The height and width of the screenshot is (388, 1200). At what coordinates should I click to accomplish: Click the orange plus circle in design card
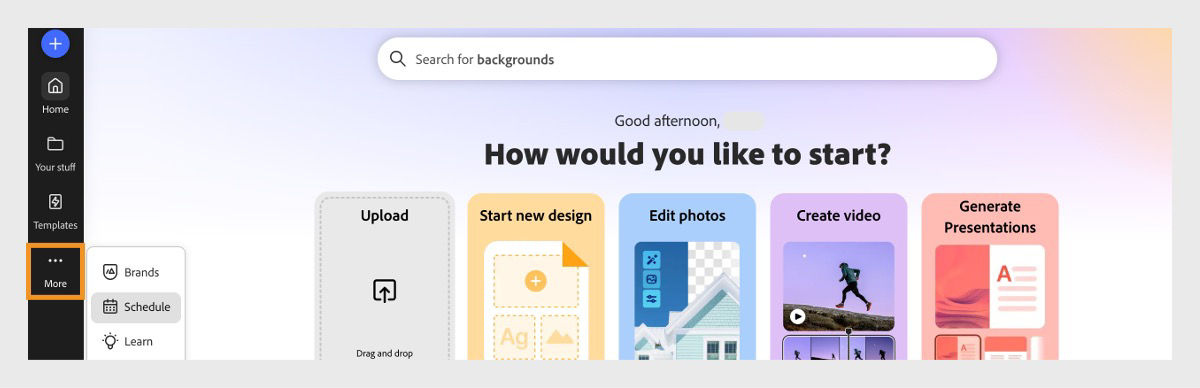pyautogui.click(x=536, y=281)
